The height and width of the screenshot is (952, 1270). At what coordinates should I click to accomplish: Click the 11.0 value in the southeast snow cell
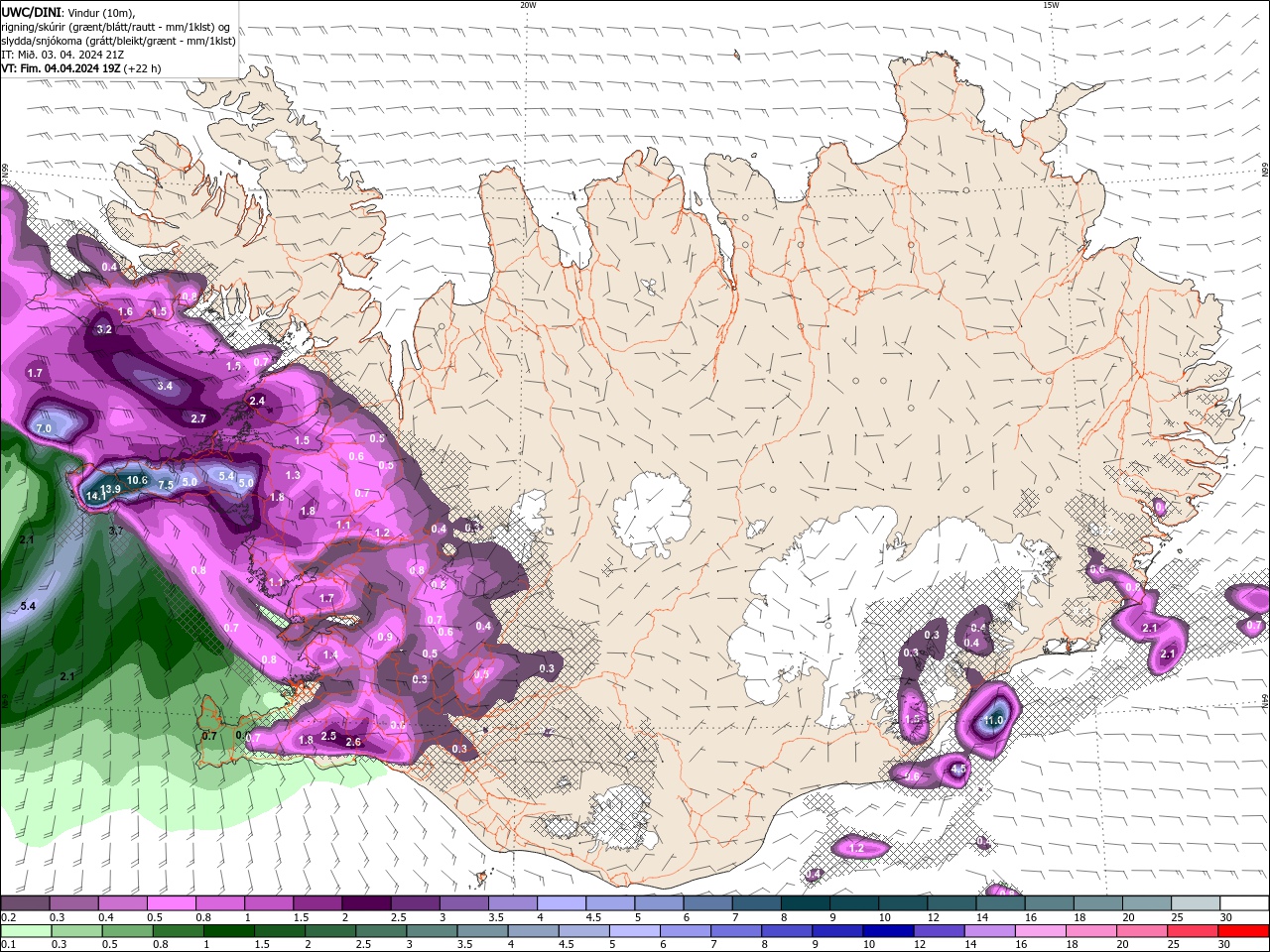[x=994, y=720]
